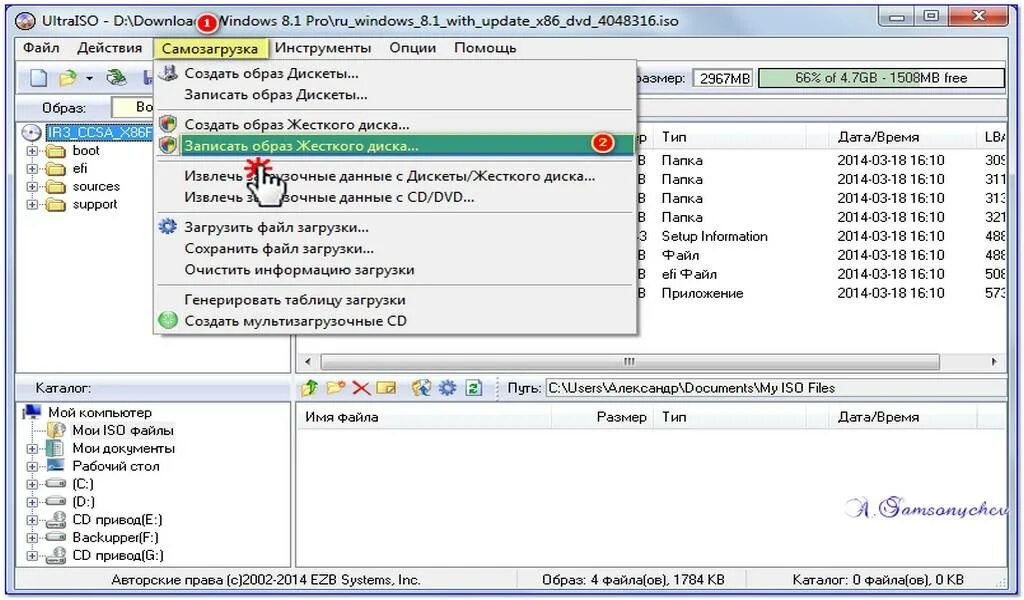Select the efi Файл type cell

(x=689, y=274)
